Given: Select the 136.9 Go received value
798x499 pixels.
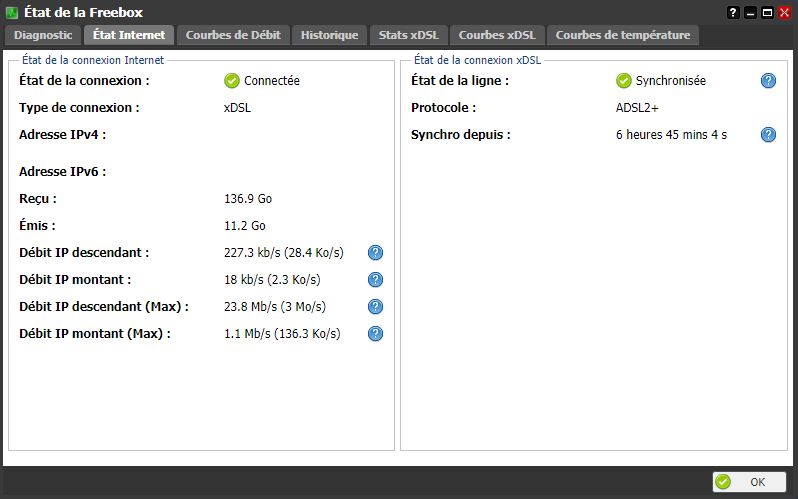Looking at the screenshot, I should click(248, 199).
